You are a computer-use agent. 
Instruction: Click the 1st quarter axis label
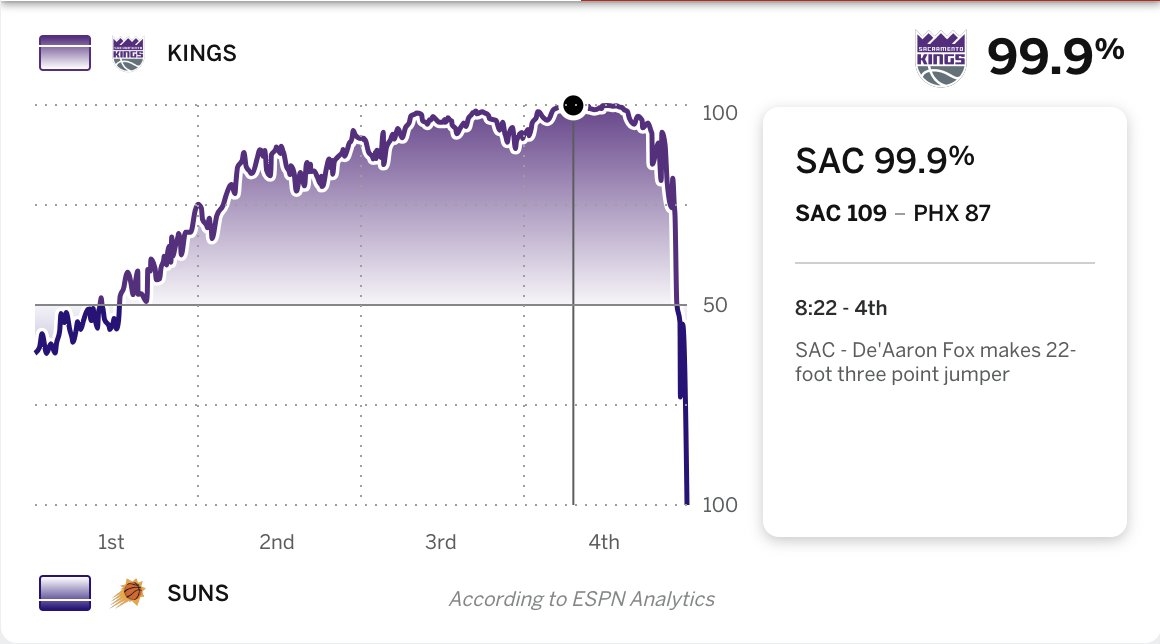point(111,542)
